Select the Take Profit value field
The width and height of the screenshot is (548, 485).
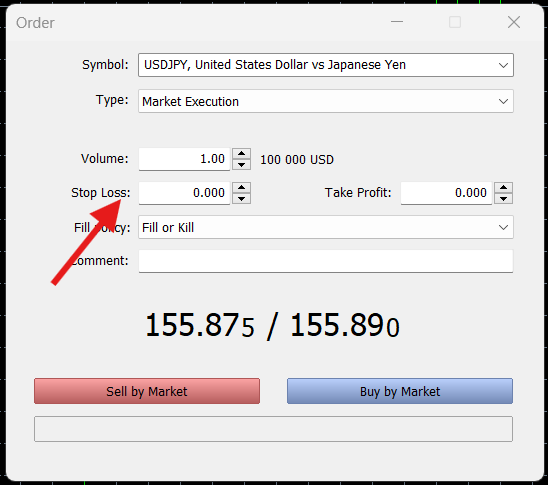tap(446, 193)
